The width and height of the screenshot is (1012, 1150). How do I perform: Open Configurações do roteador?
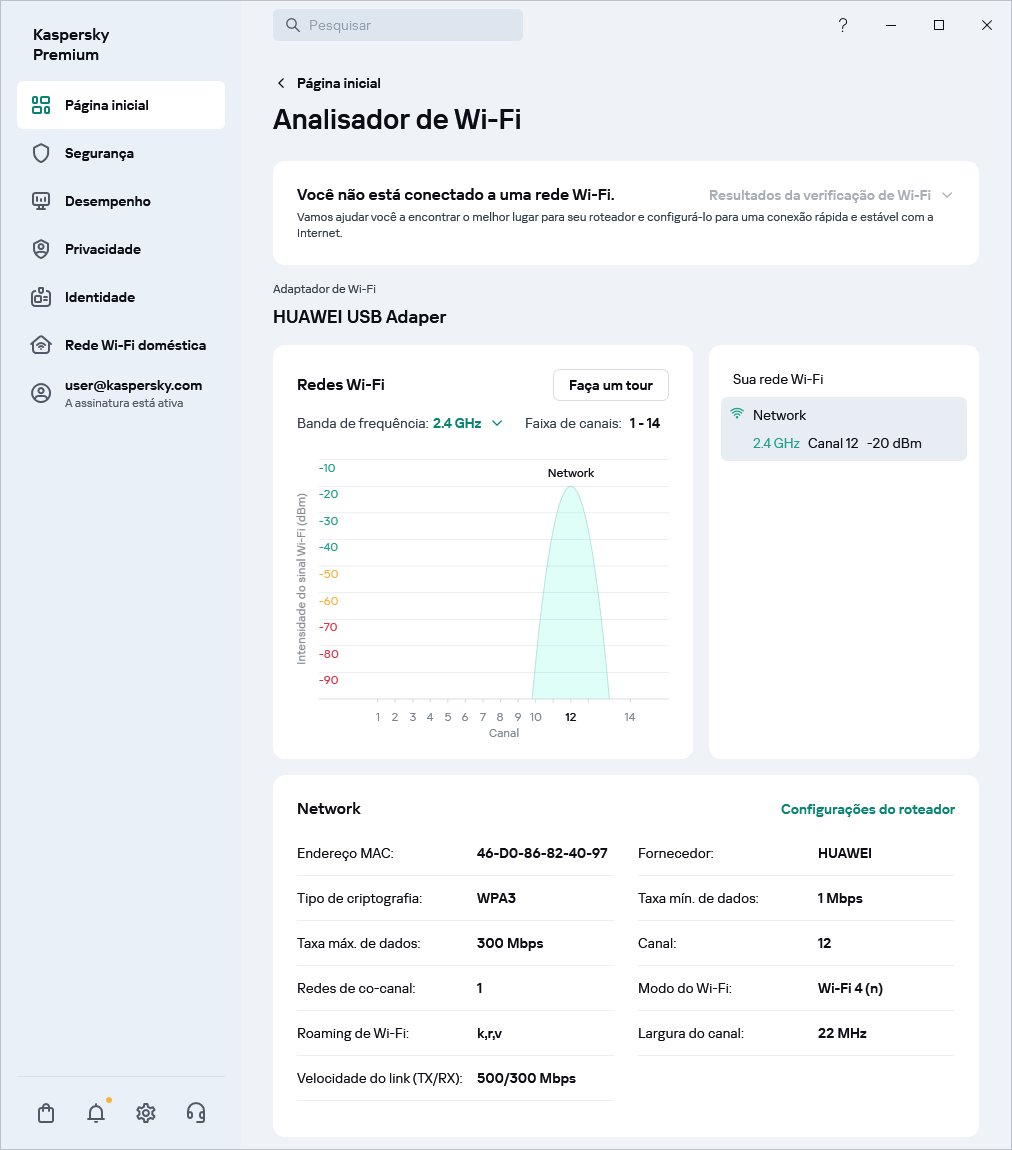click(867, 809)
